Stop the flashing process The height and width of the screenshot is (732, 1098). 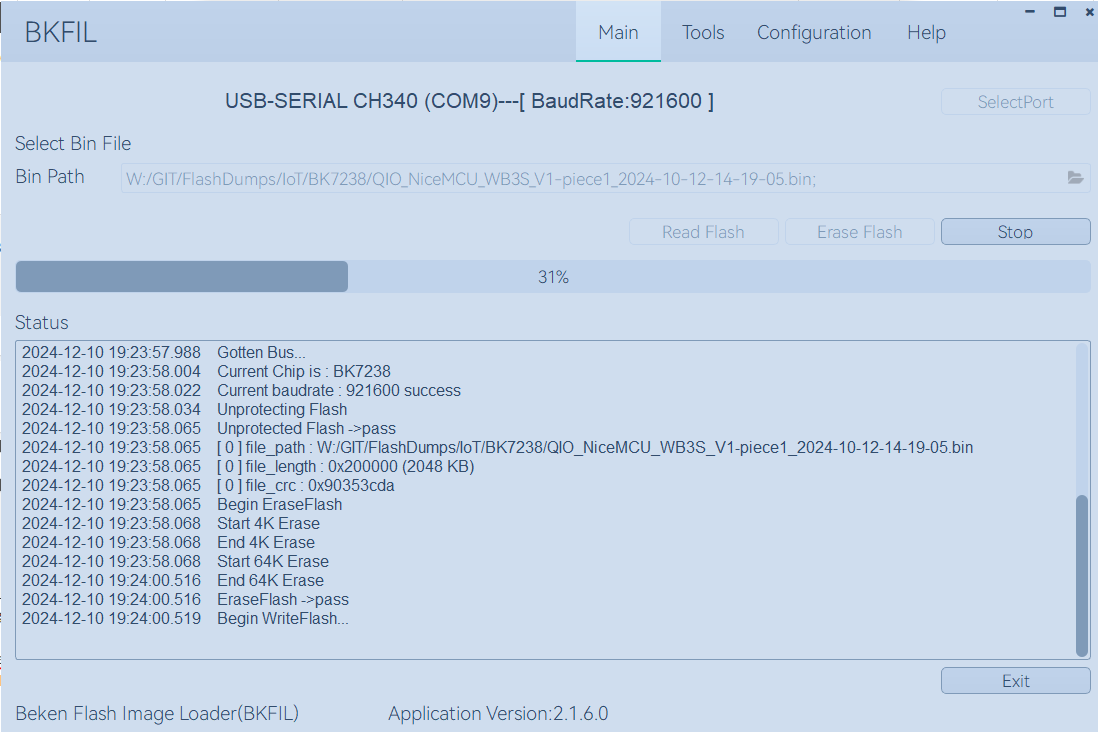(1015, 232)
